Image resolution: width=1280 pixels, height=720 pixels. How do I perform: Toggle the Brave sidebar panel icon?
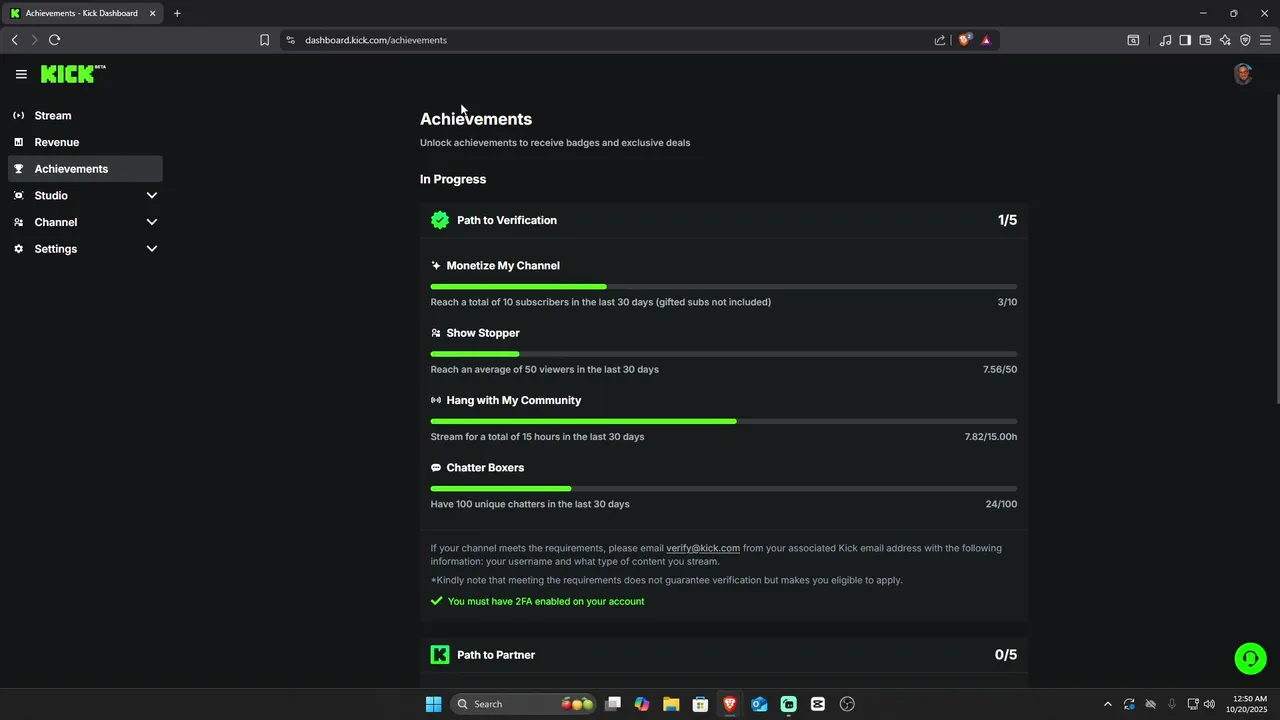click(1185, 40)
